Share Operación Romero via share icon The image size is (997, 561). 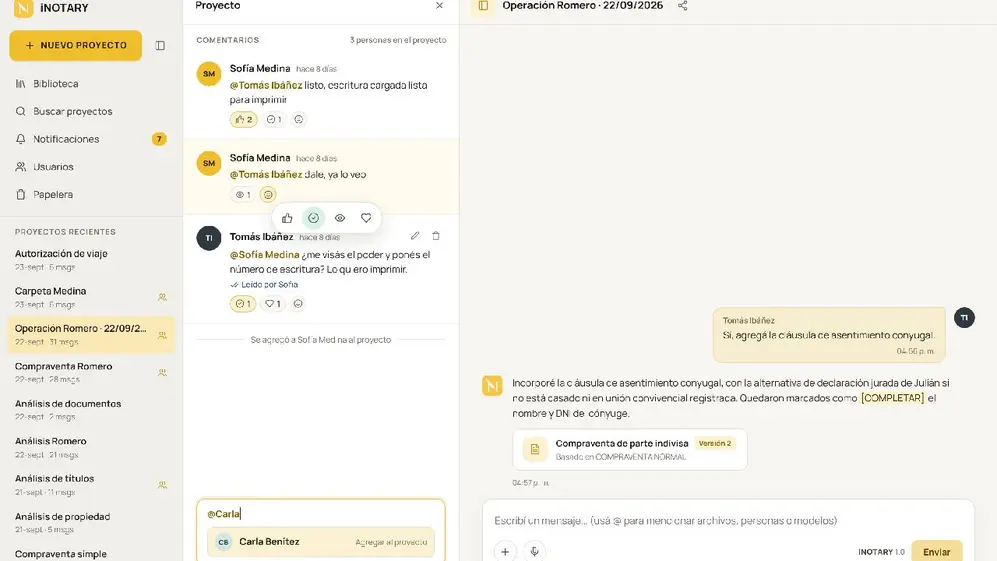pyautogui.click(x=682, y=6)
